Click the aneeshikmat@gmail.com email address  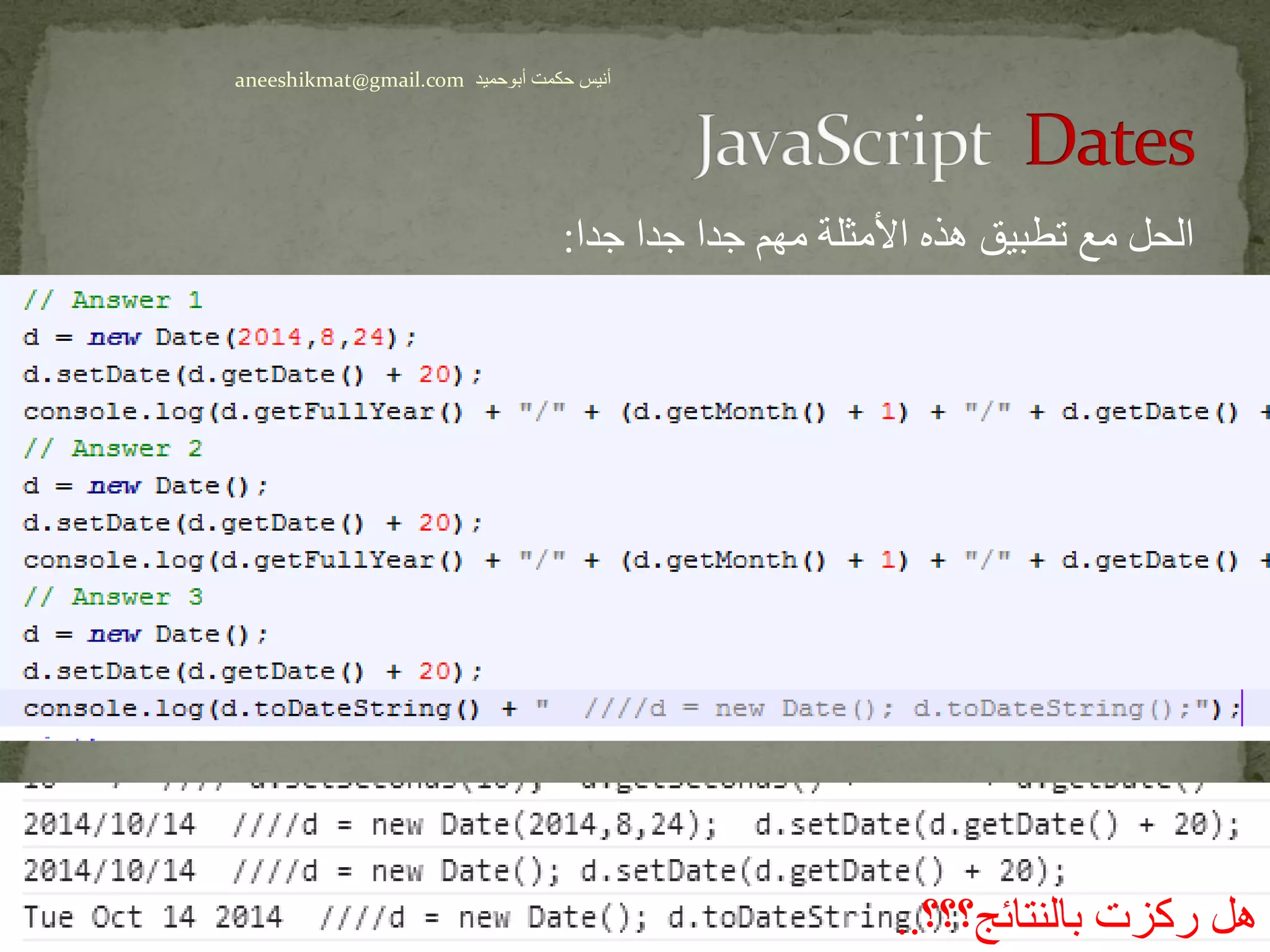point(349,80)
